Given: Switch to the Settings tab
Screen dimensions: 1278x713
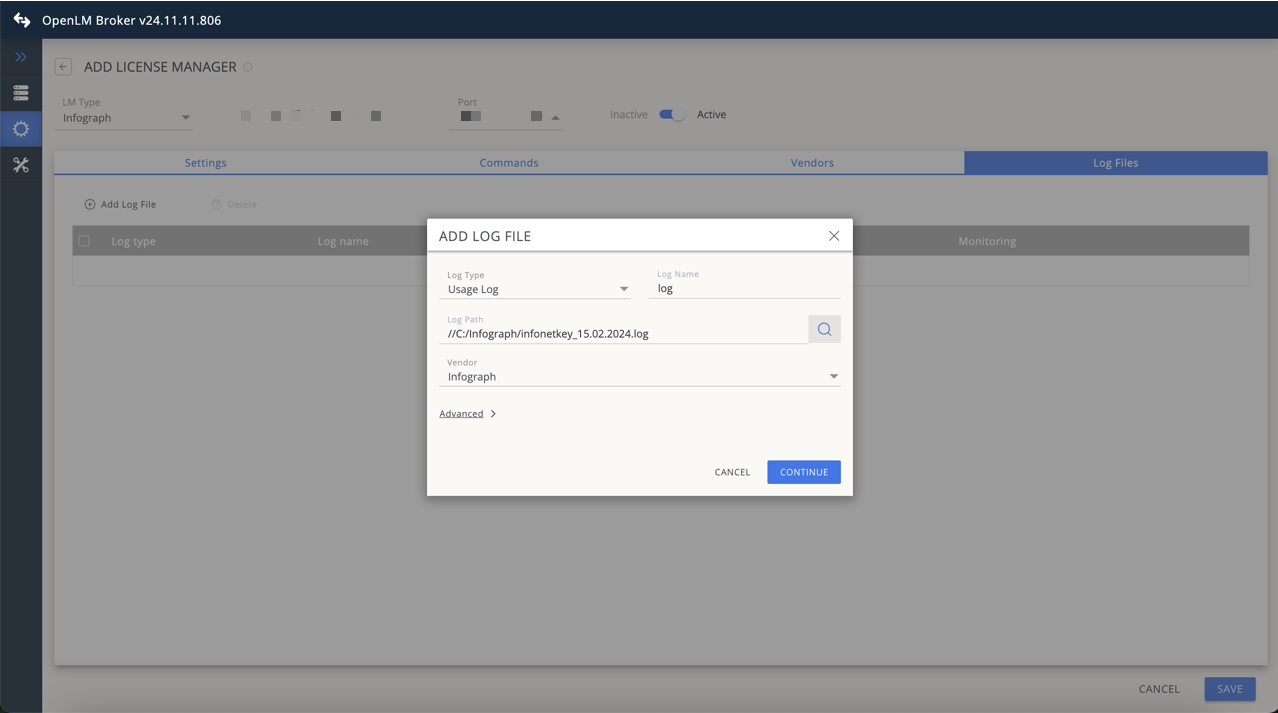Looking at the screenshot, I should pyautogui.click(x=206, y=163).
